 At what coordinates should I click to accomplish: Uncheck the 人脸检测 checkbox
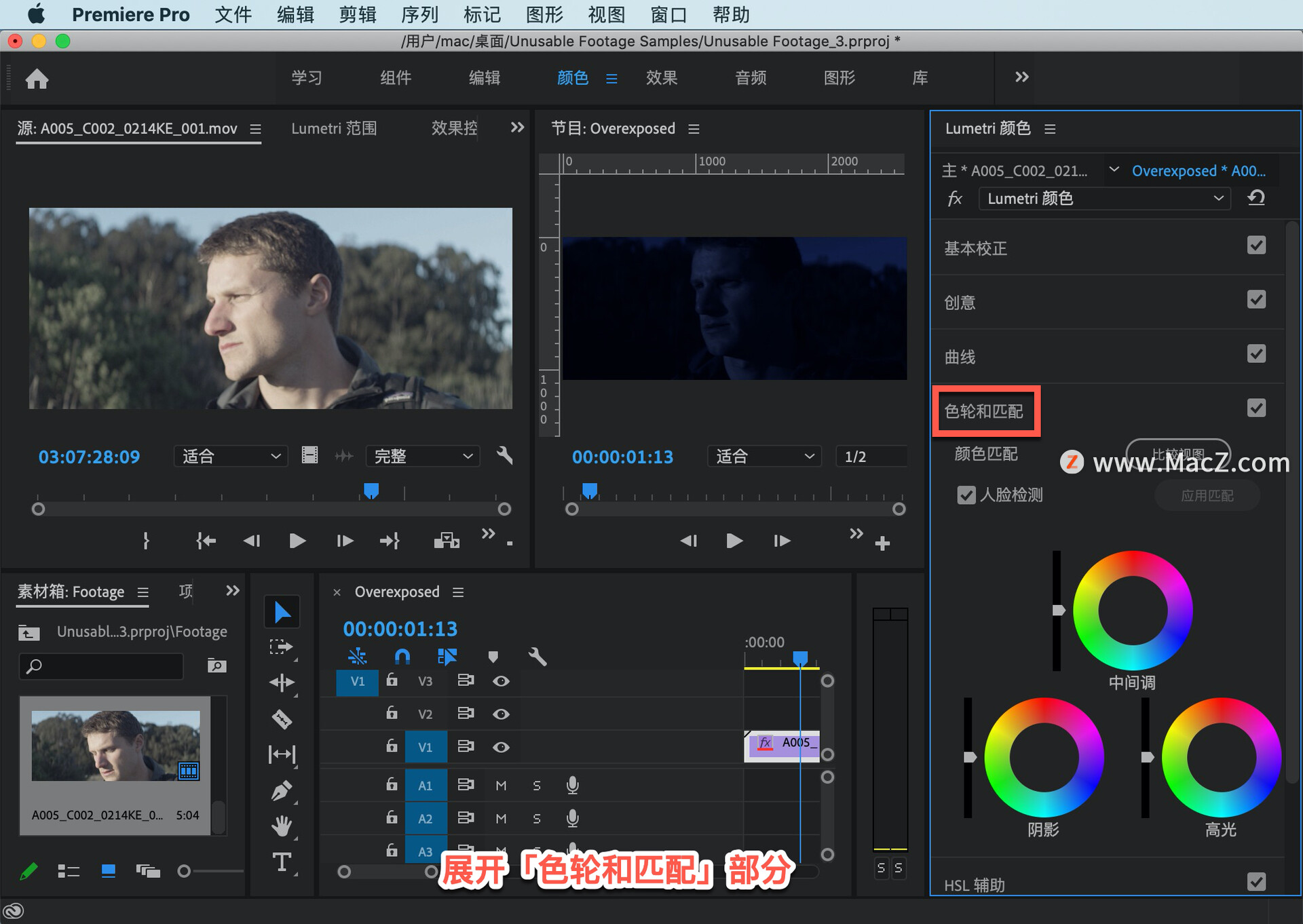click(x=966, y=495)
